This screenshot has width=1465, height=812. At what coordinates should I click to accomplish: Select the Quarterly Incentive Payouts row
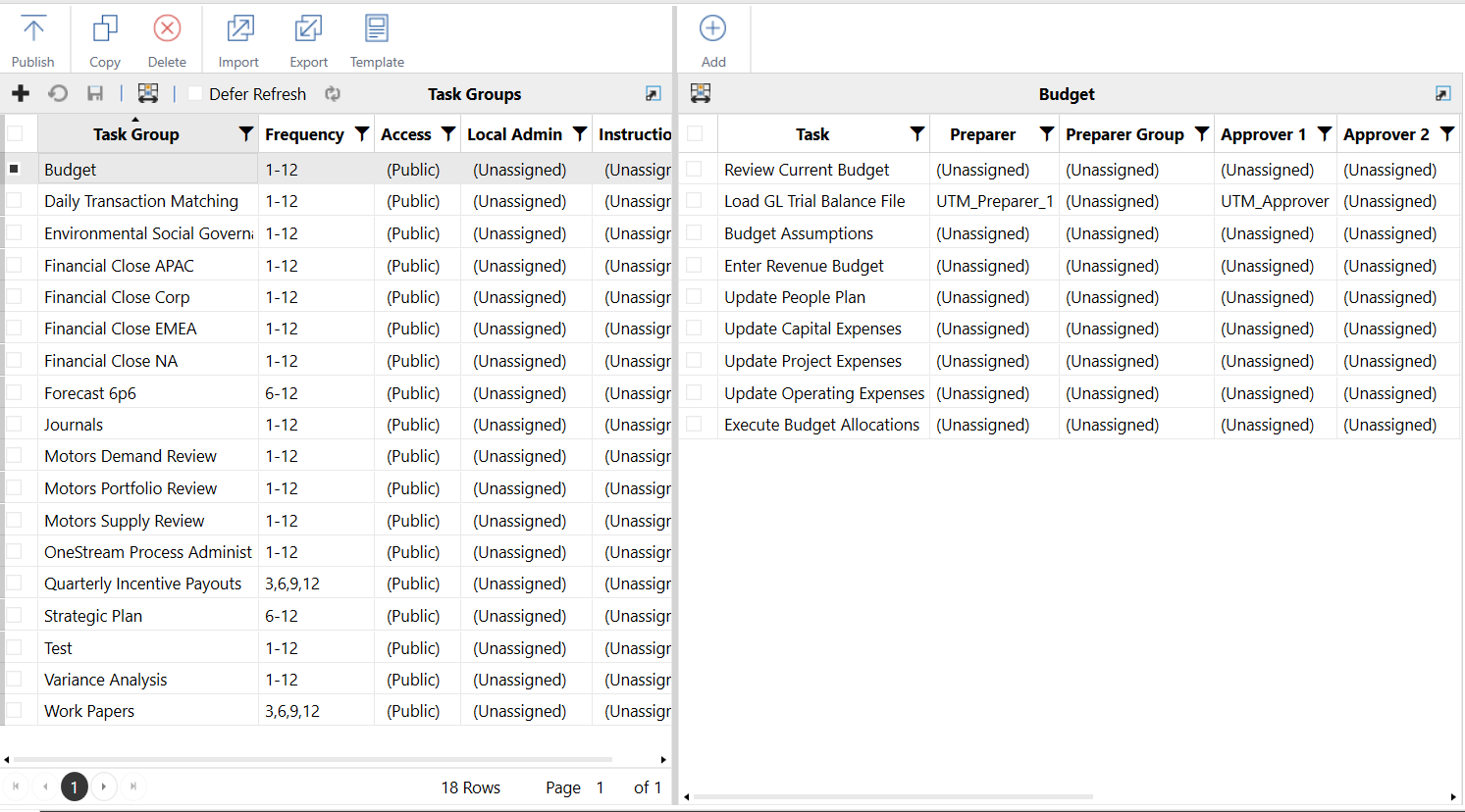pos(337,584)
